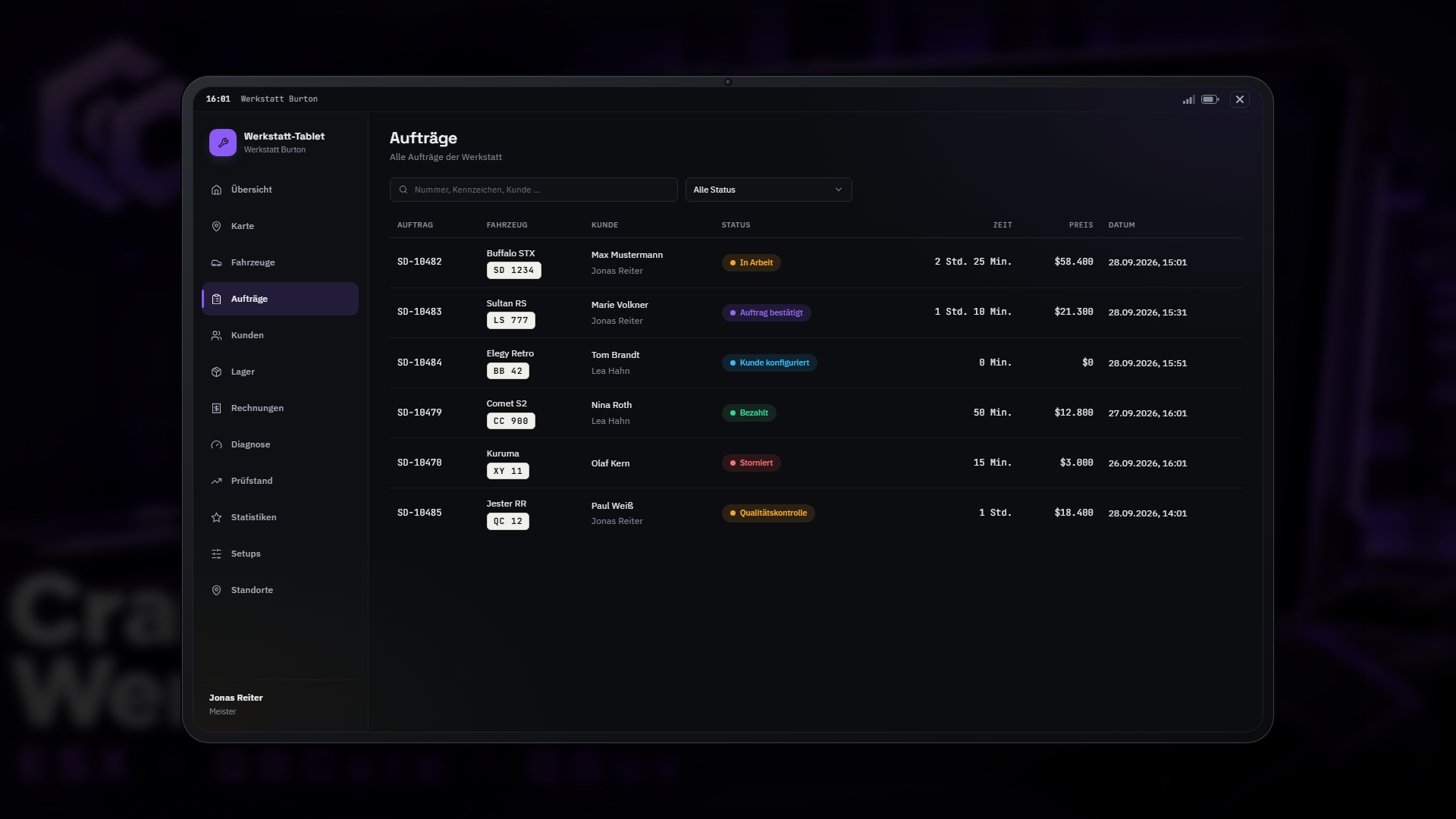Screen dimensions: 1456x819
Task: Click the In Arbeit status badge
Action: [751, 262]
